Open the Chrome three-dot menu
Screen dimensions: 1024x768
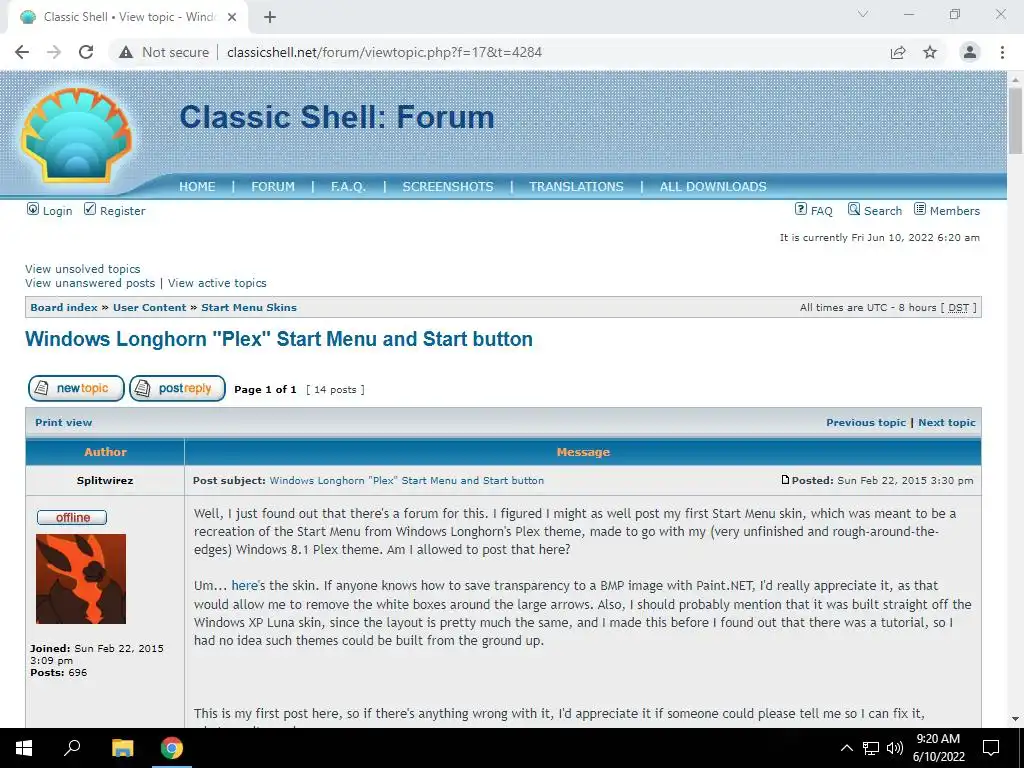tap(1002, 52)
